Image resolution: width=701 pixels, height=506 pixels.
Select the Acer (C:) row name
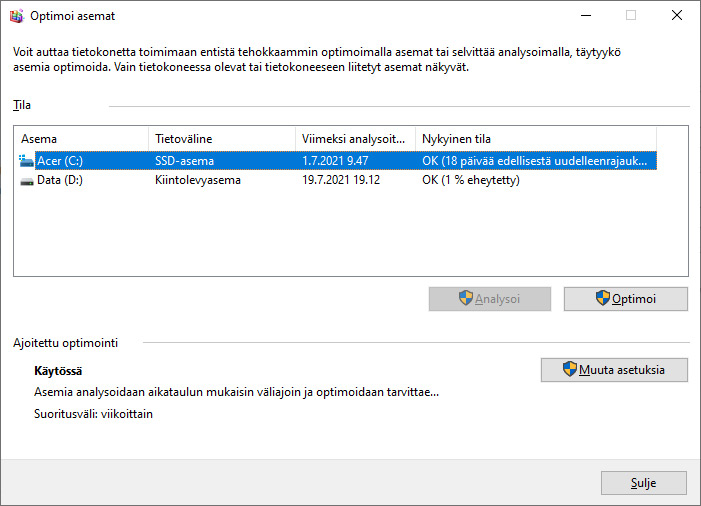pyautogui.click(x=60, y=161)
